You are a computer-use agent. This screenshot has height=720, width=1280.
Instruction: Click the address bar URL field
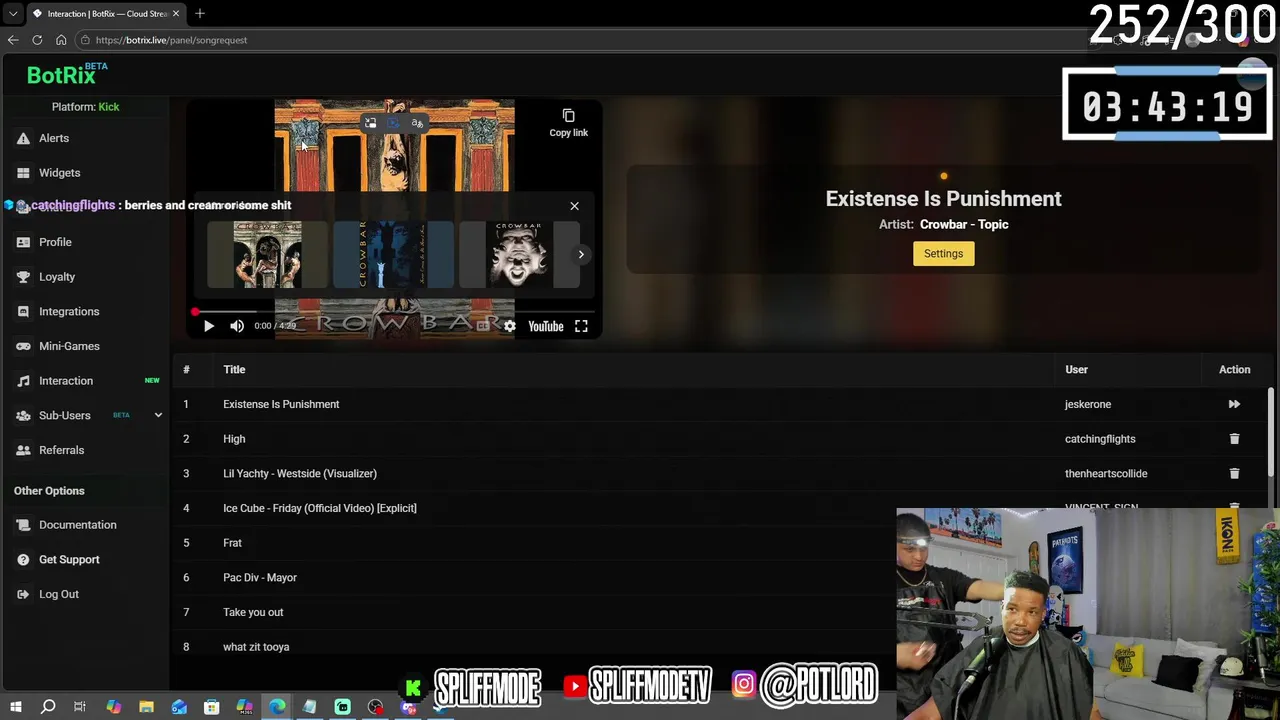(x=580, y=40)
